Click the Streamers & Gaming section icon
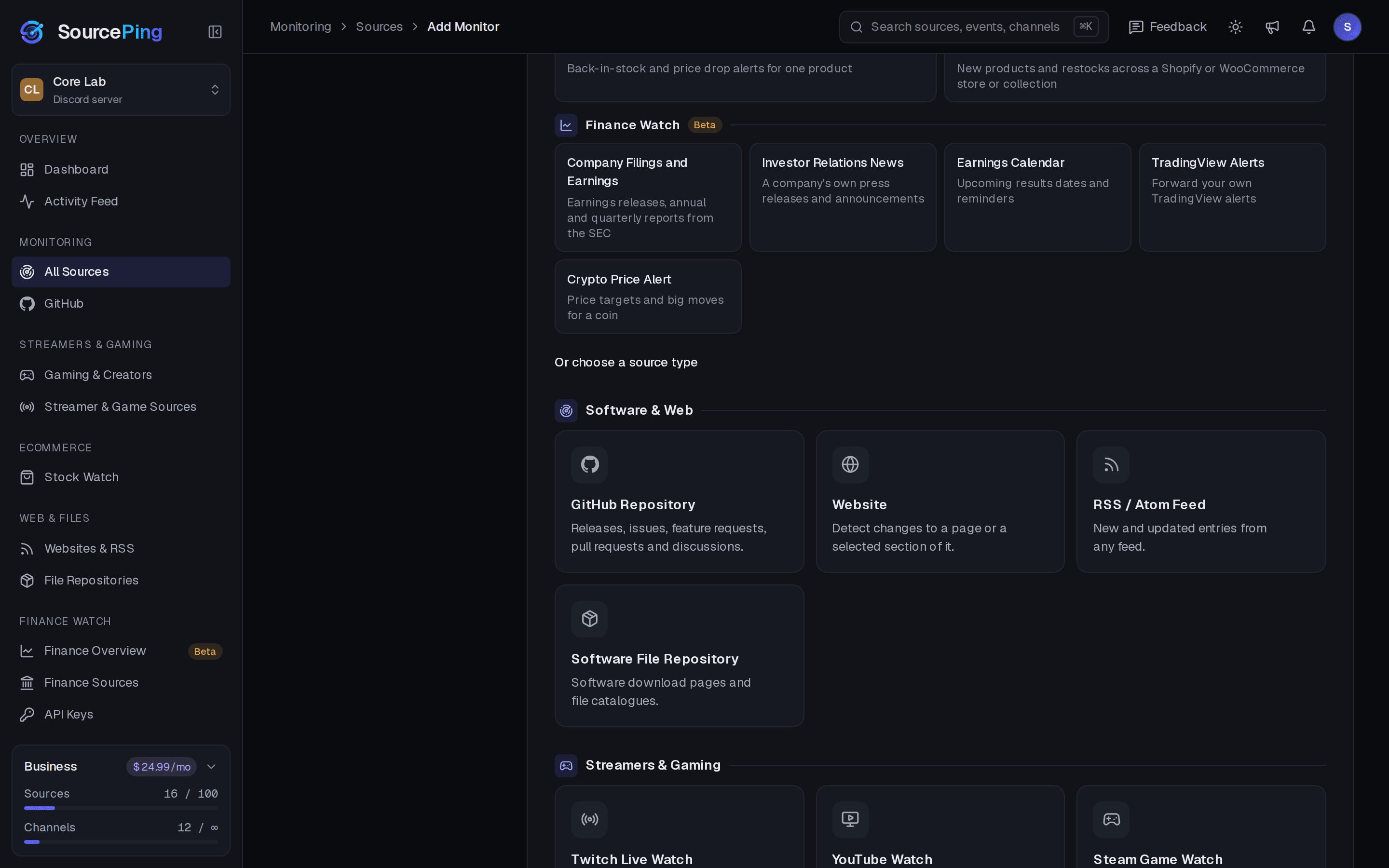Viewport: 1389px width, 868px height. (566, 766)
